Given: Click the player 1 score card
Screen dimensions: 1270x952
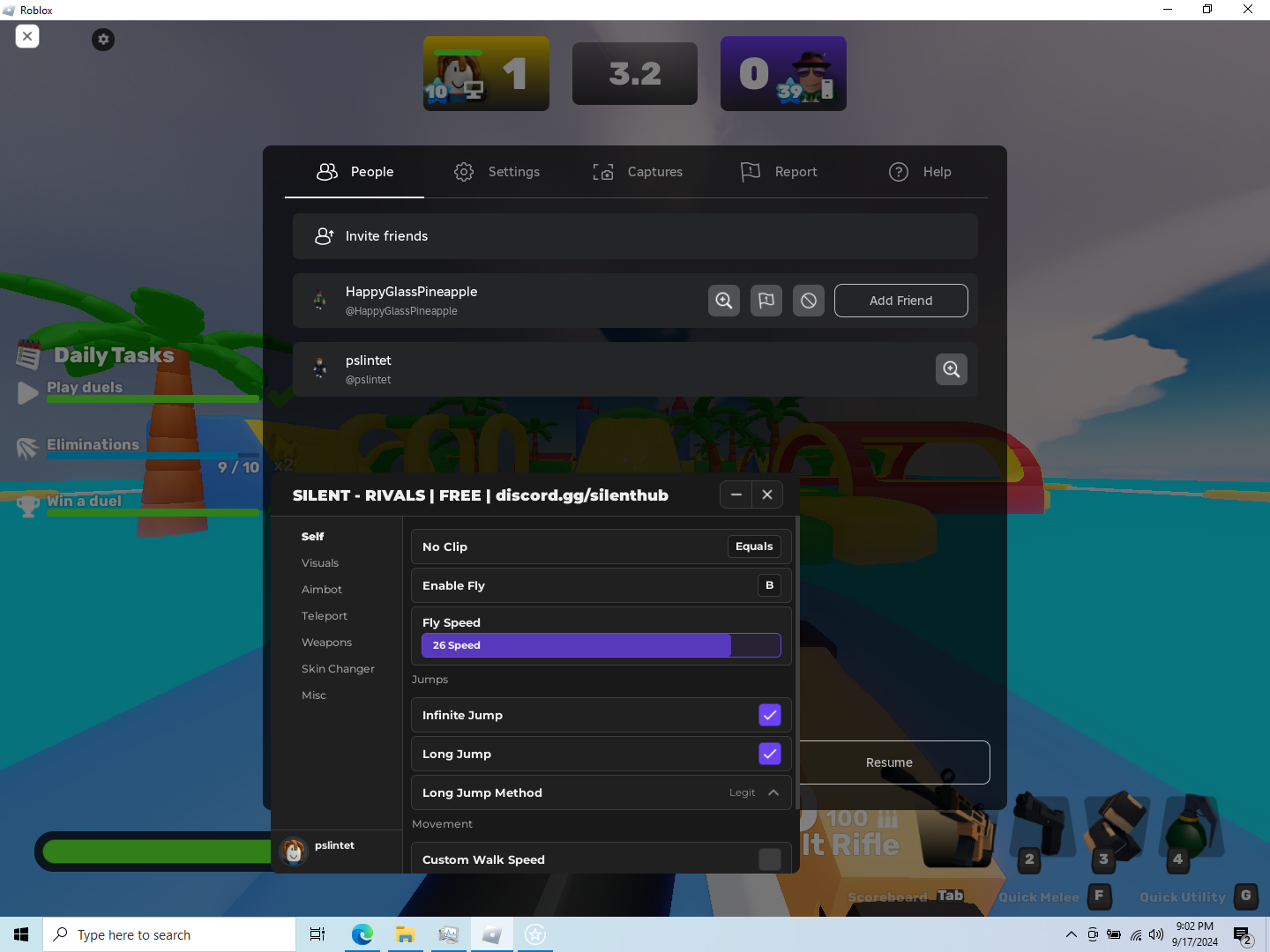Looking at the screenshot, I should tap(486, 73).
